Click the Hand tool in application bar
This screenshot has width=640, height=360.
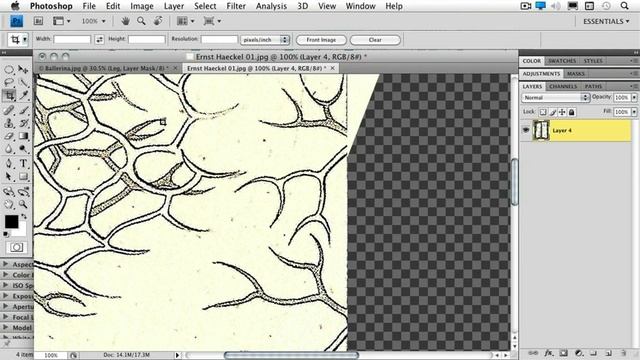click(125, 21)
